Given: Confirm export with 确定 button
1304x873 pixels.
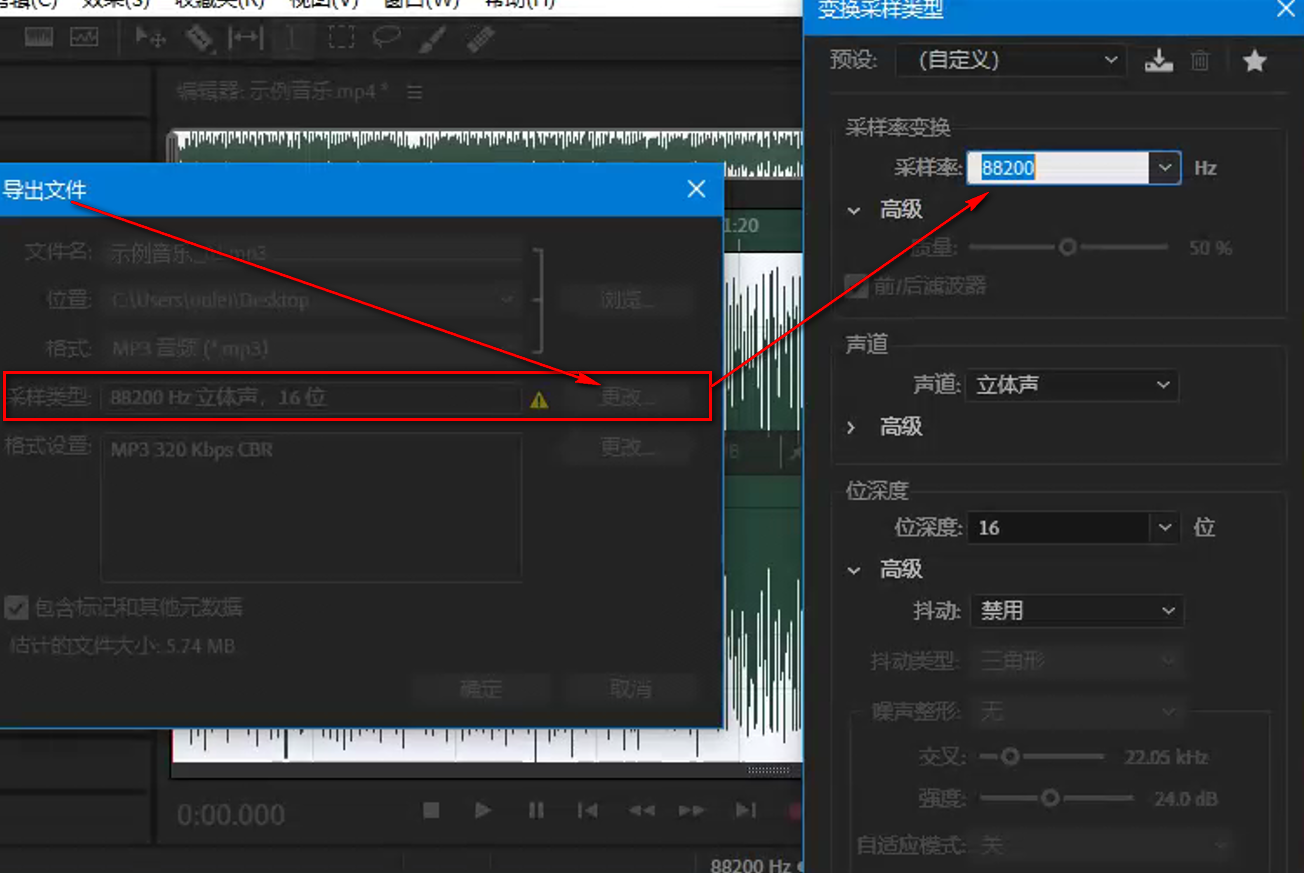Looking at the screenshot, I should [x=481, y=689].
